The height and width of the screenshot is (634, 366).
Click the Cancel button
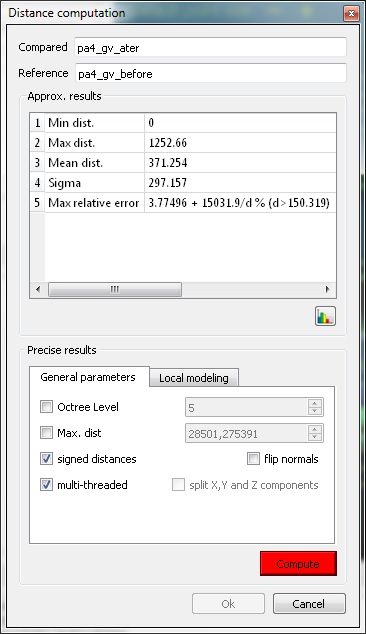309,604
